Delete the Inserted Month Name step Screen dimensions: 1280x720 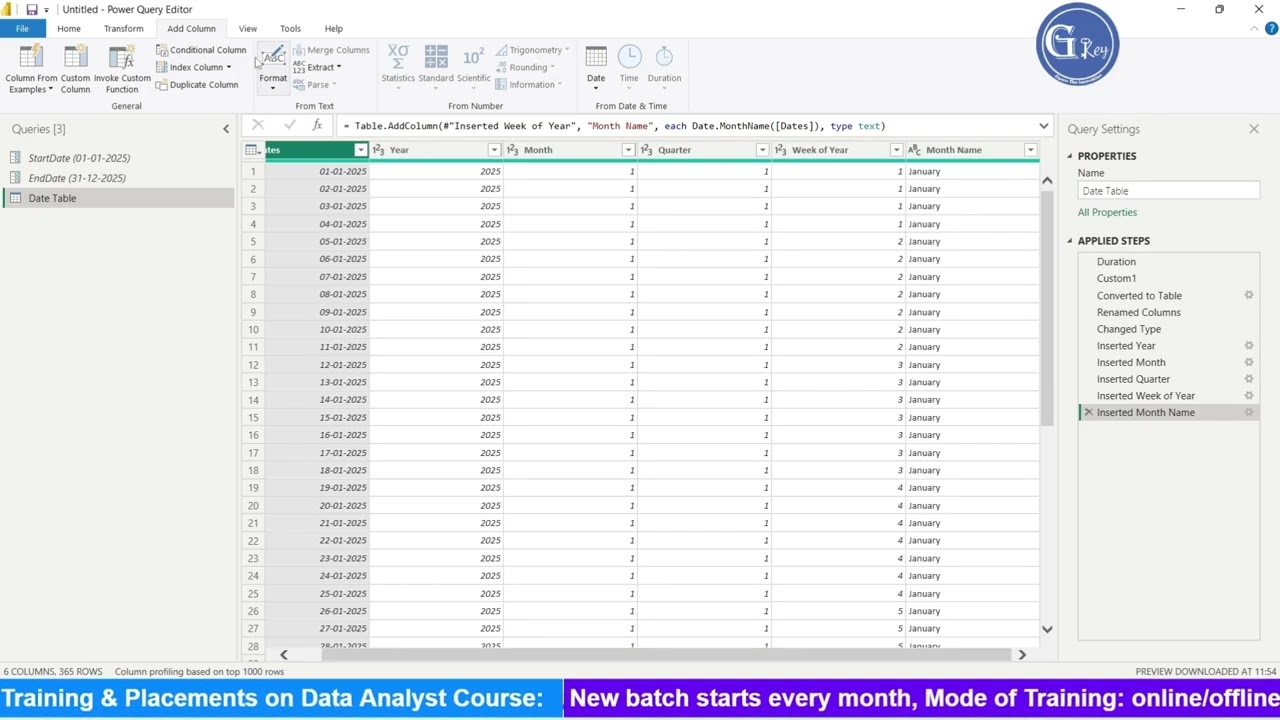(1088, 412)
